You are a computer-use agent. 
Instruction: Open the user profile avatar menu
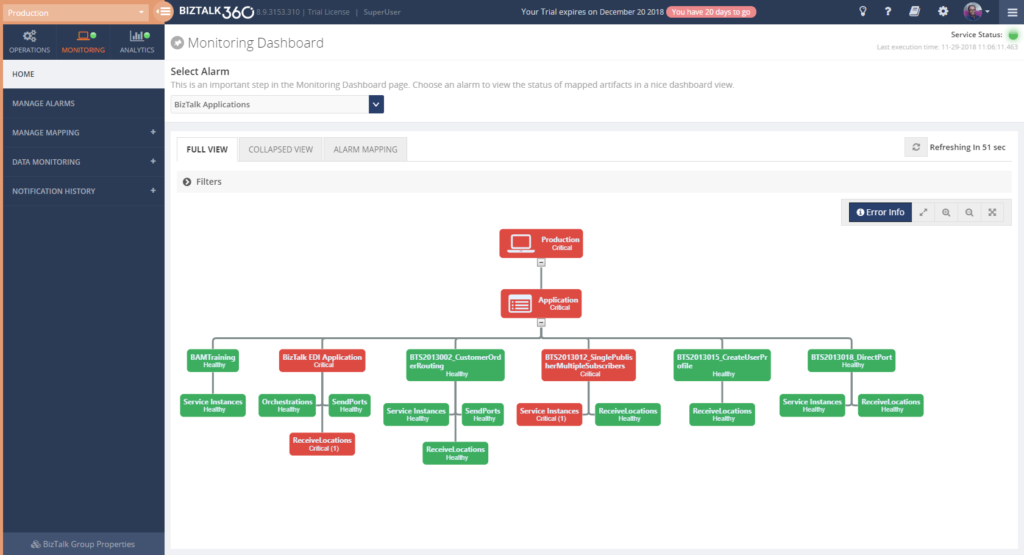[976, 11]
